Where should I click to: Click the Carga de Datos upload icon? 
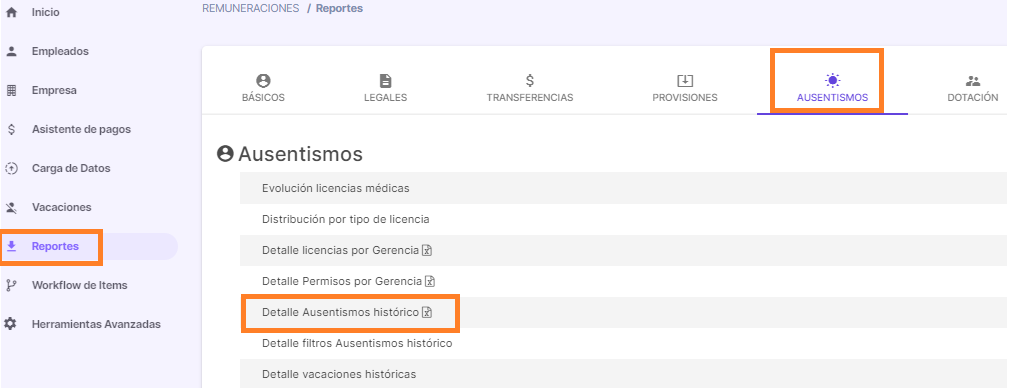[10, 168]
